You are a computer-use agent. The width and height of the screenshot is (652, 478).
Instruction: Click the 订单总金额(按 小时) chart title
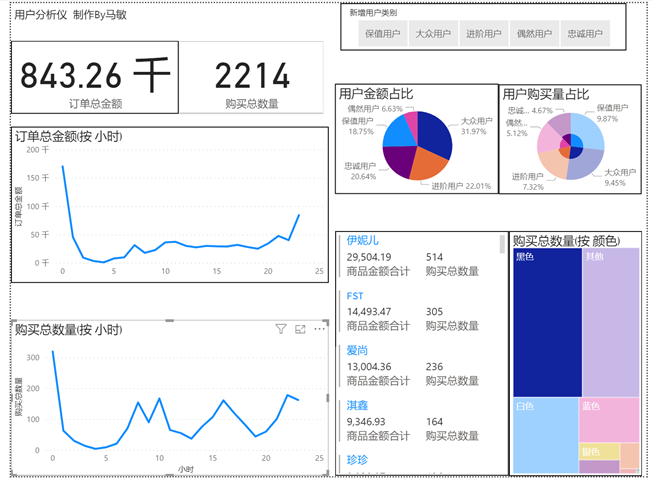pos(69,136)
